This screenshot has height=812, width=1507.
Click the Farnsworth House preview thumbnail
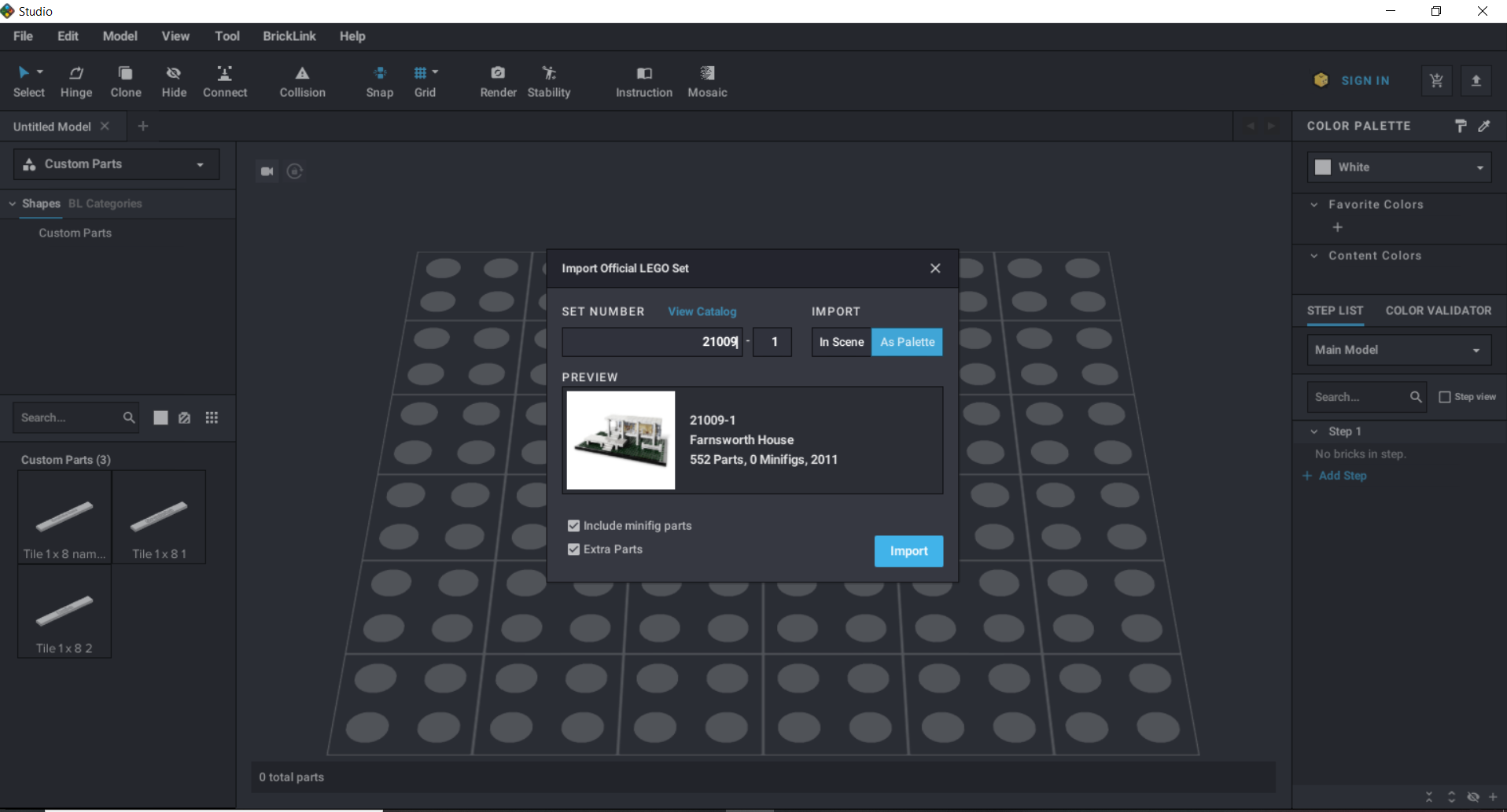[x=621, y=440]
